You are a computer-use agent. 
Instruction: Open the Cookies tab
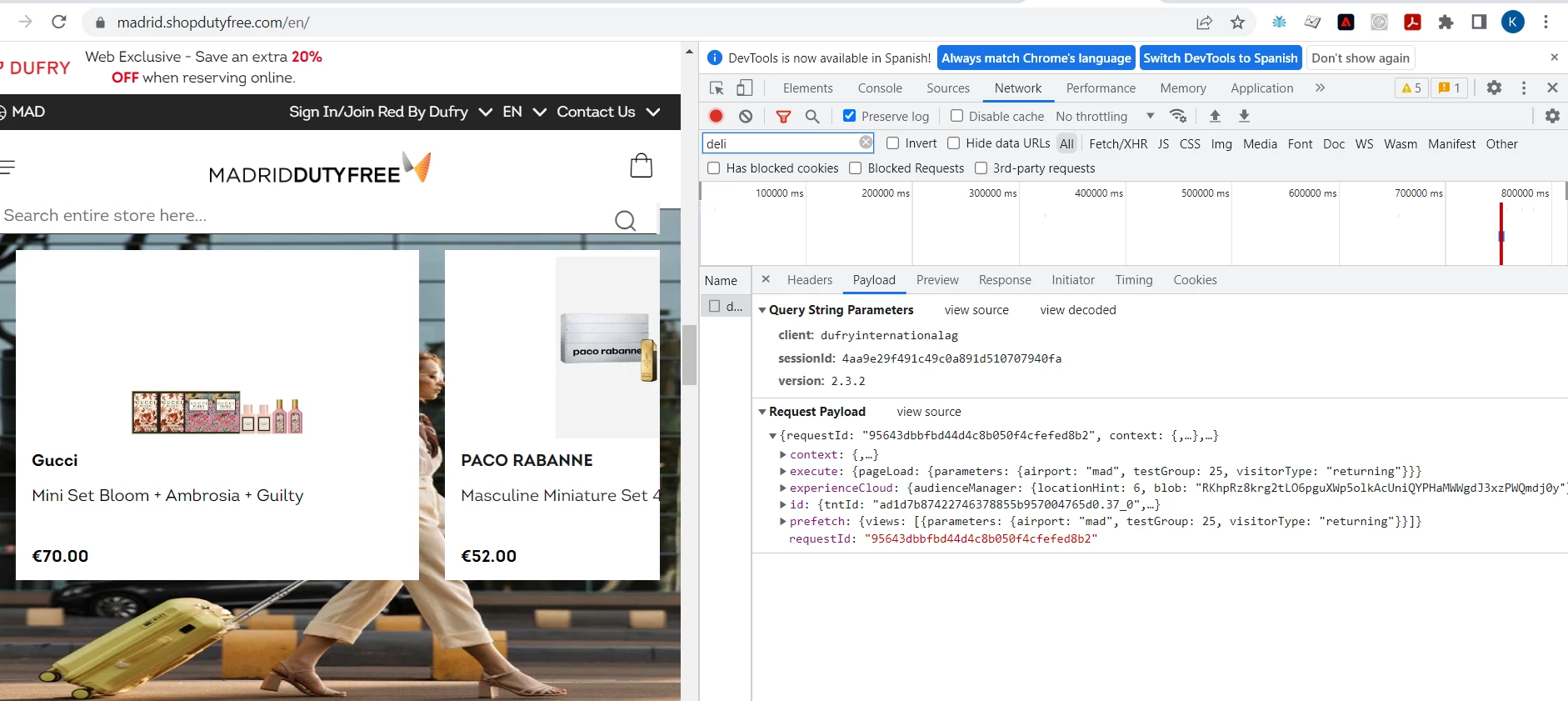(x=1195, y=280)
